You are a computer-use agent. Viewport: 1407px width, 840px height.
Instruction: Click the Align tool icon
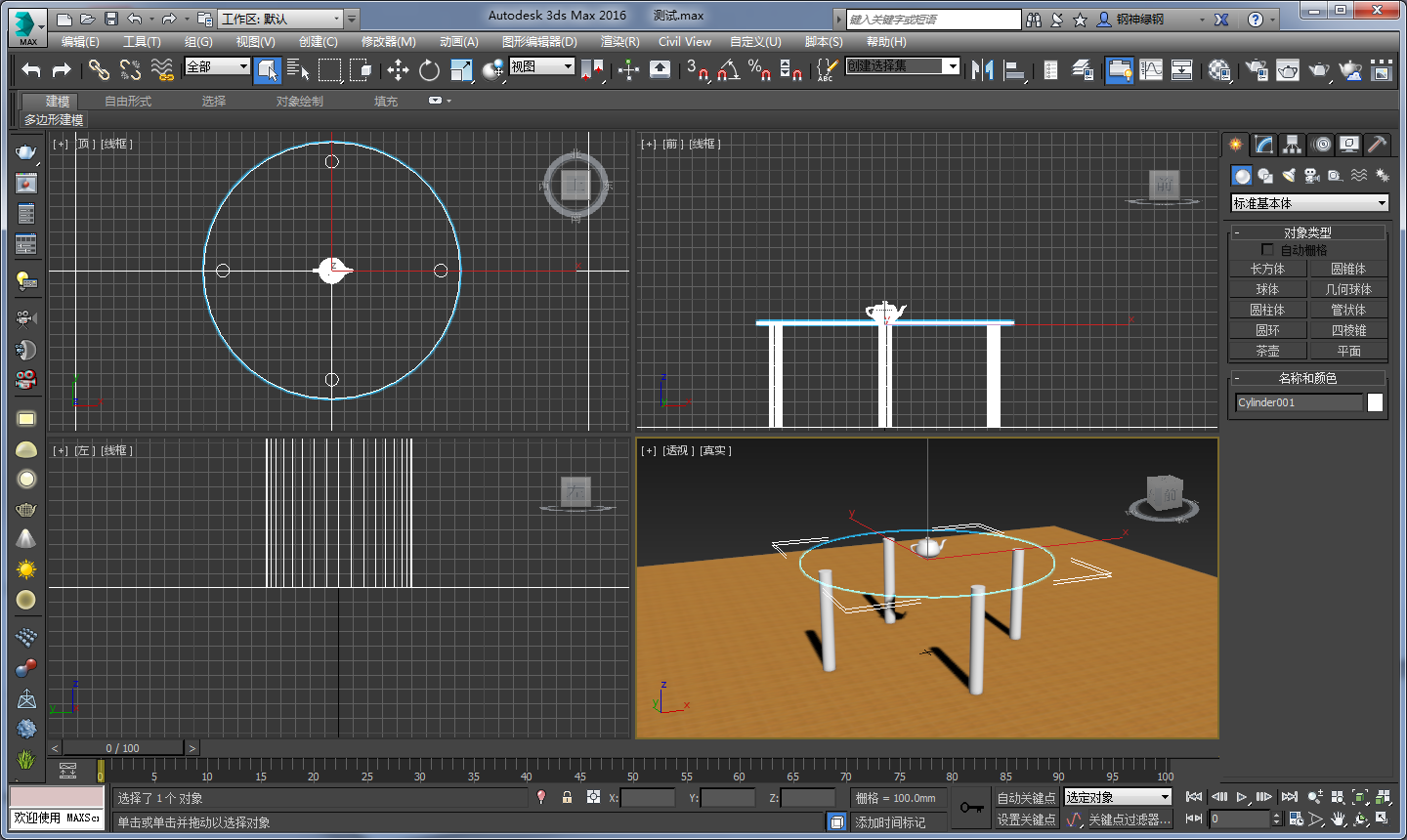point(1014,69)
